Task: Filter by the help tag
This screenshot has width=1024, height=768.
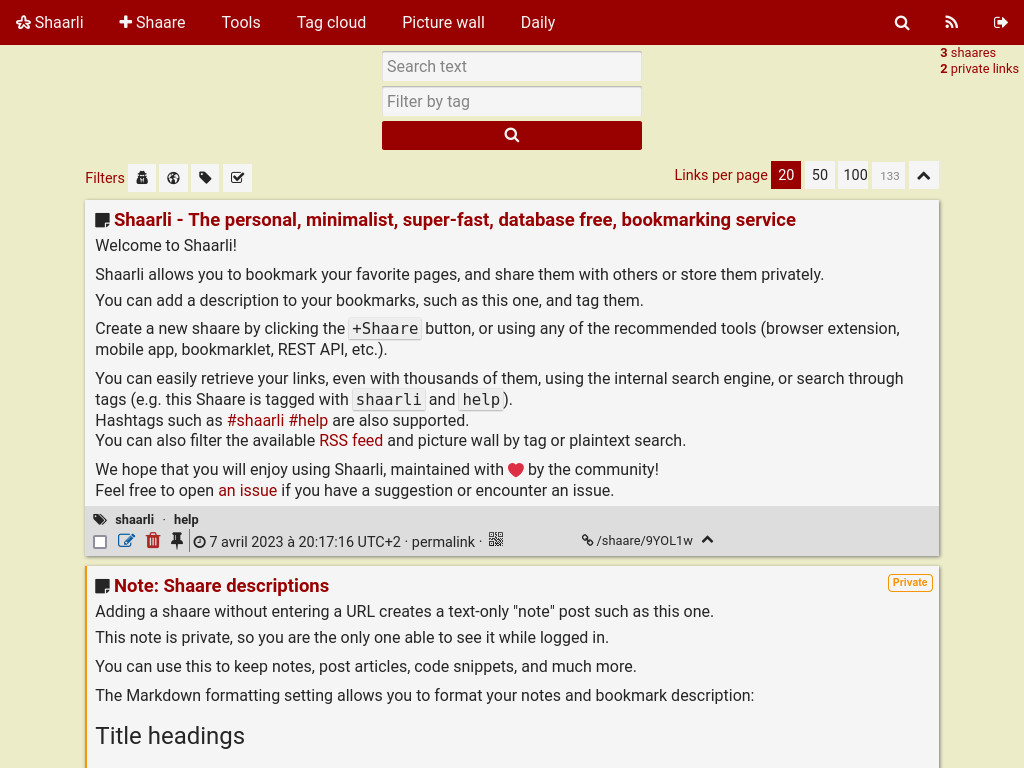Action: 186,520
